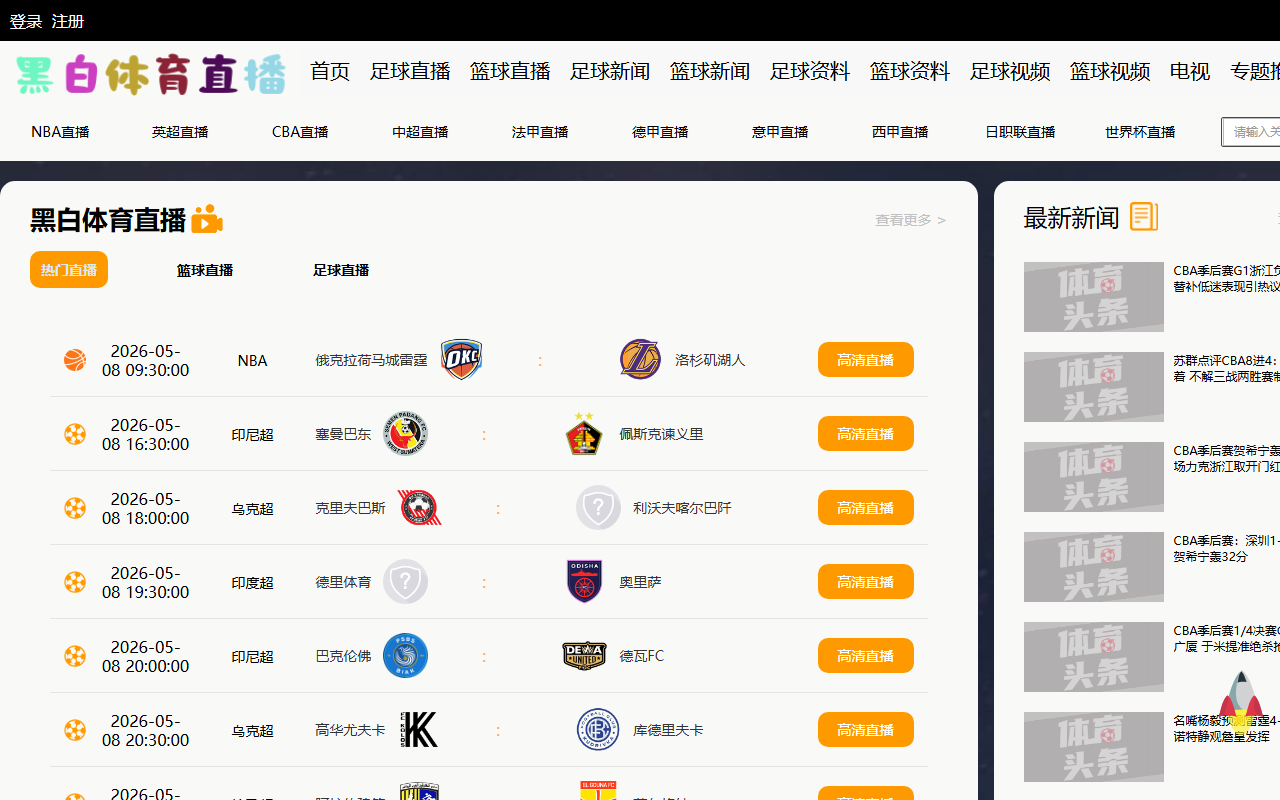Open thumbnail for CBA季后赛1/4决赛 广厦 news
Viewport: 1280px width, 800px height.
click(1094, 657)
